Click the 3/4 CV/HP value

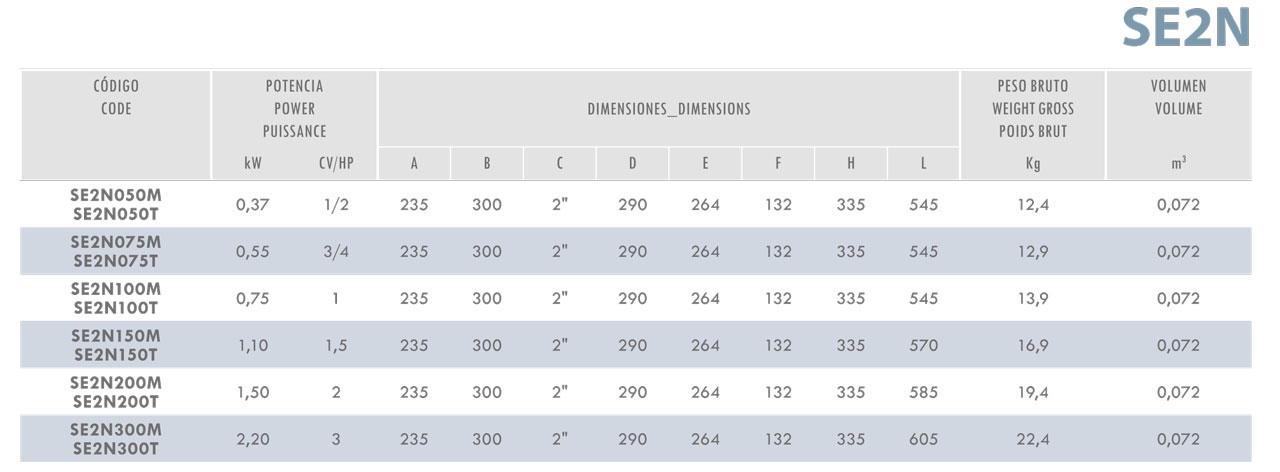point(337,252)
